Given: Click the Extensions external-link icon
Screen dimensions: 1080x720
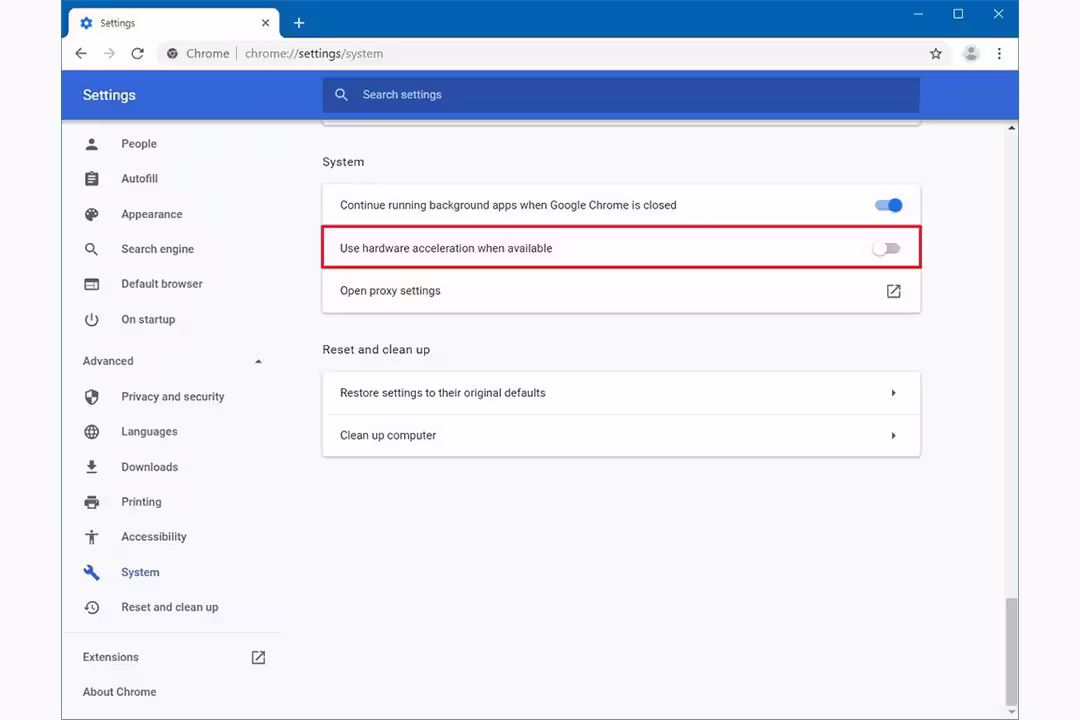Looking at the screenshot, I should [258, 657].
